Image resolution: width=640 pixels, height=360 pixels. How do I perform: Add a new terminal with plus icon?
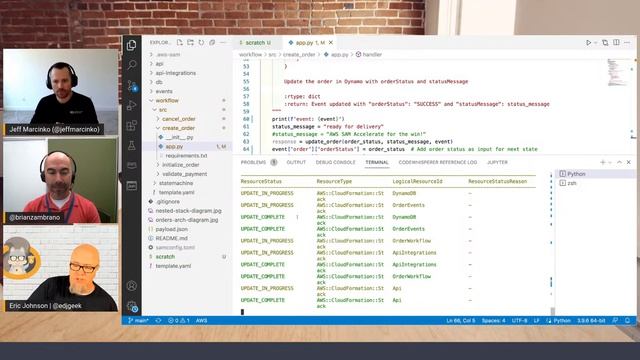[x=602, y=162]
